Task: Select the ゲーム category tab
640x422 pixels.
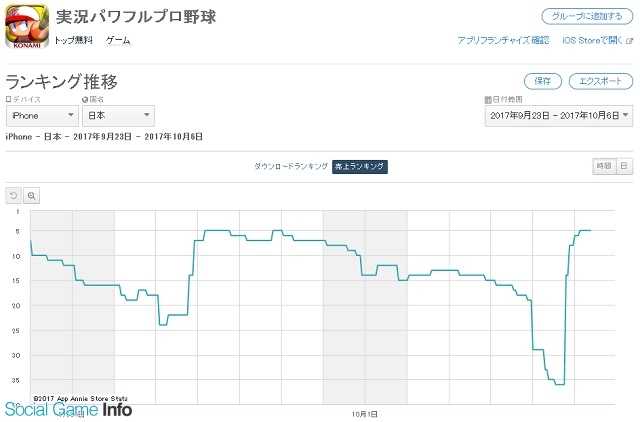Action: point(118,40)
